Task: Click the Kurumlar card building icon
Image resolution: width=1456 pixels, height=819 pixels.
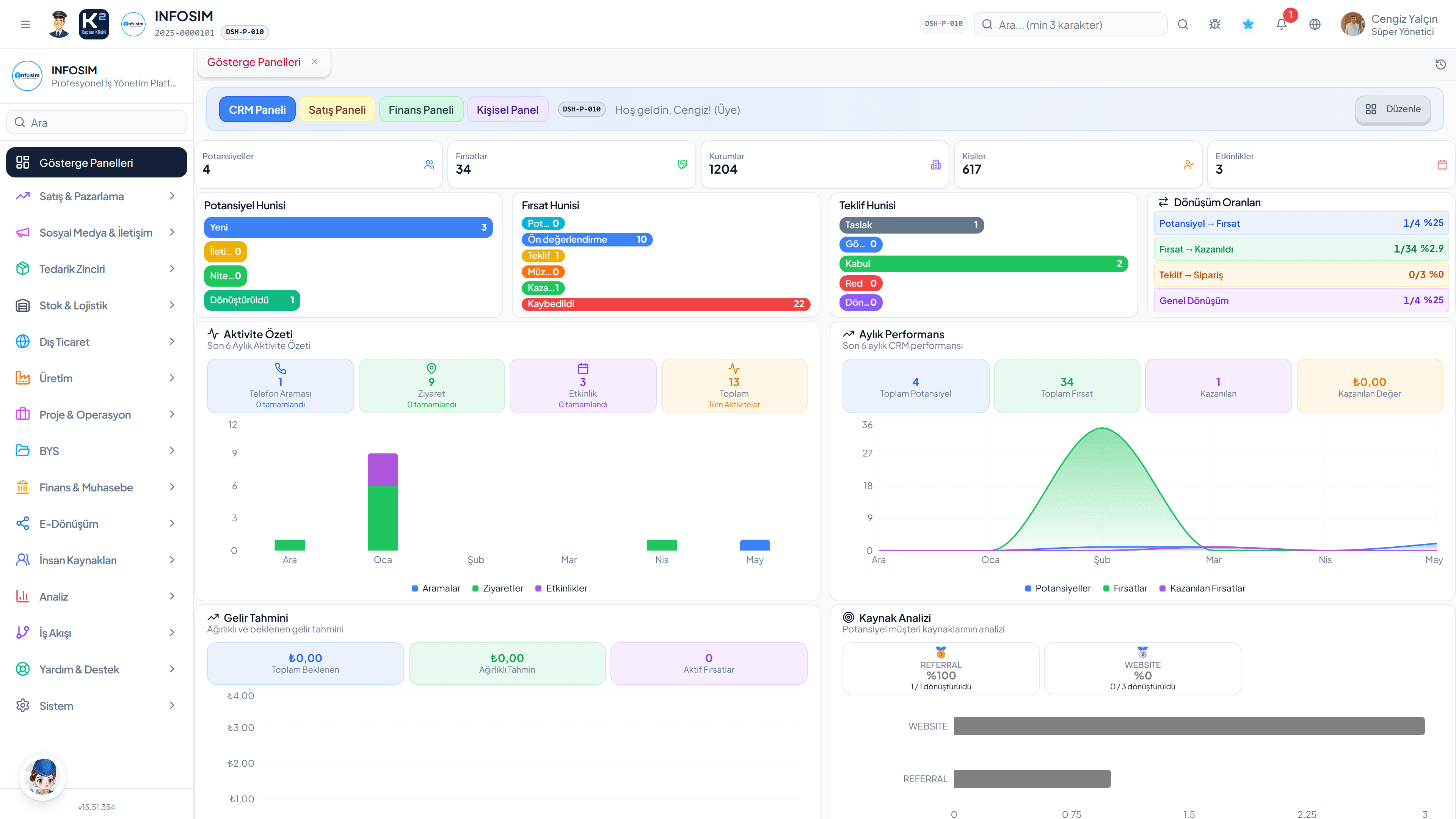Action: coord(935,165)
